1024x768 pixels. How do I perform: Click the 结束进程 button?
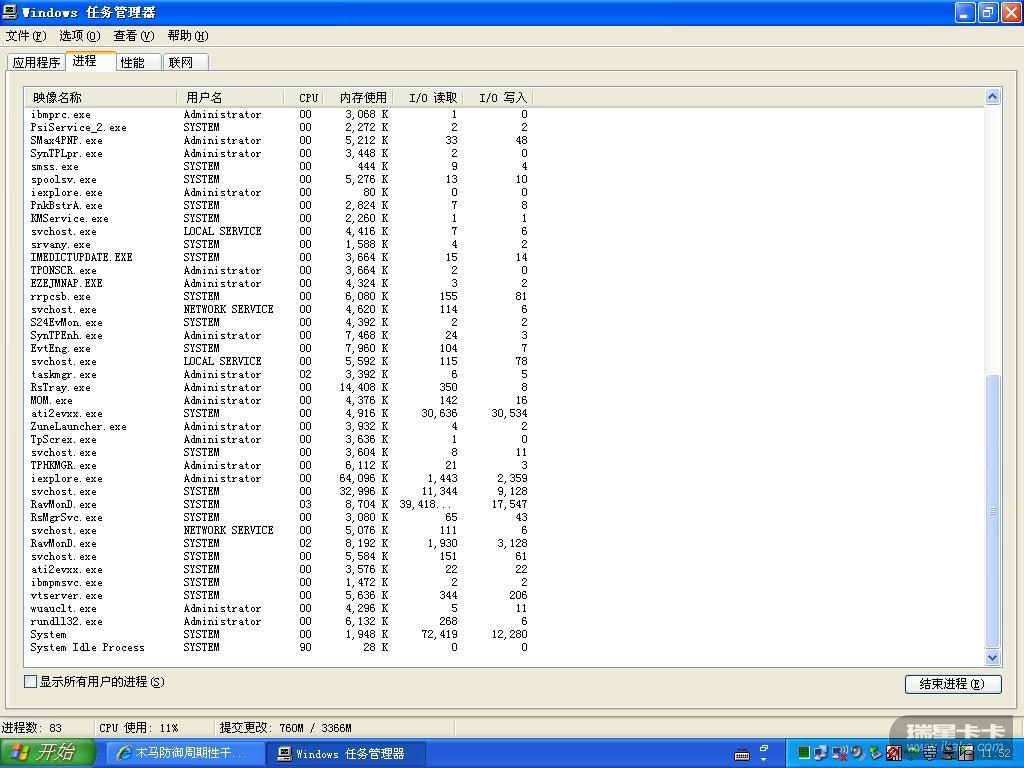(953, 684)
